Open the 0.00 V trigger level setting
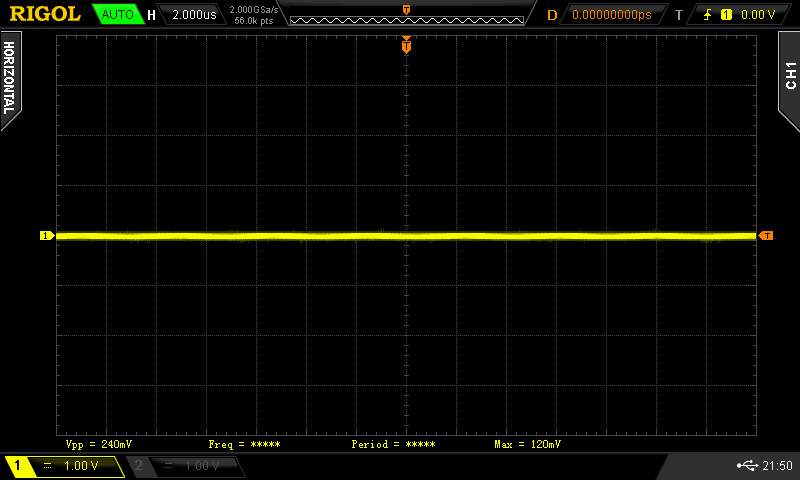The width and height of the screenshot is (800, 480). click(x=758, y=15)
